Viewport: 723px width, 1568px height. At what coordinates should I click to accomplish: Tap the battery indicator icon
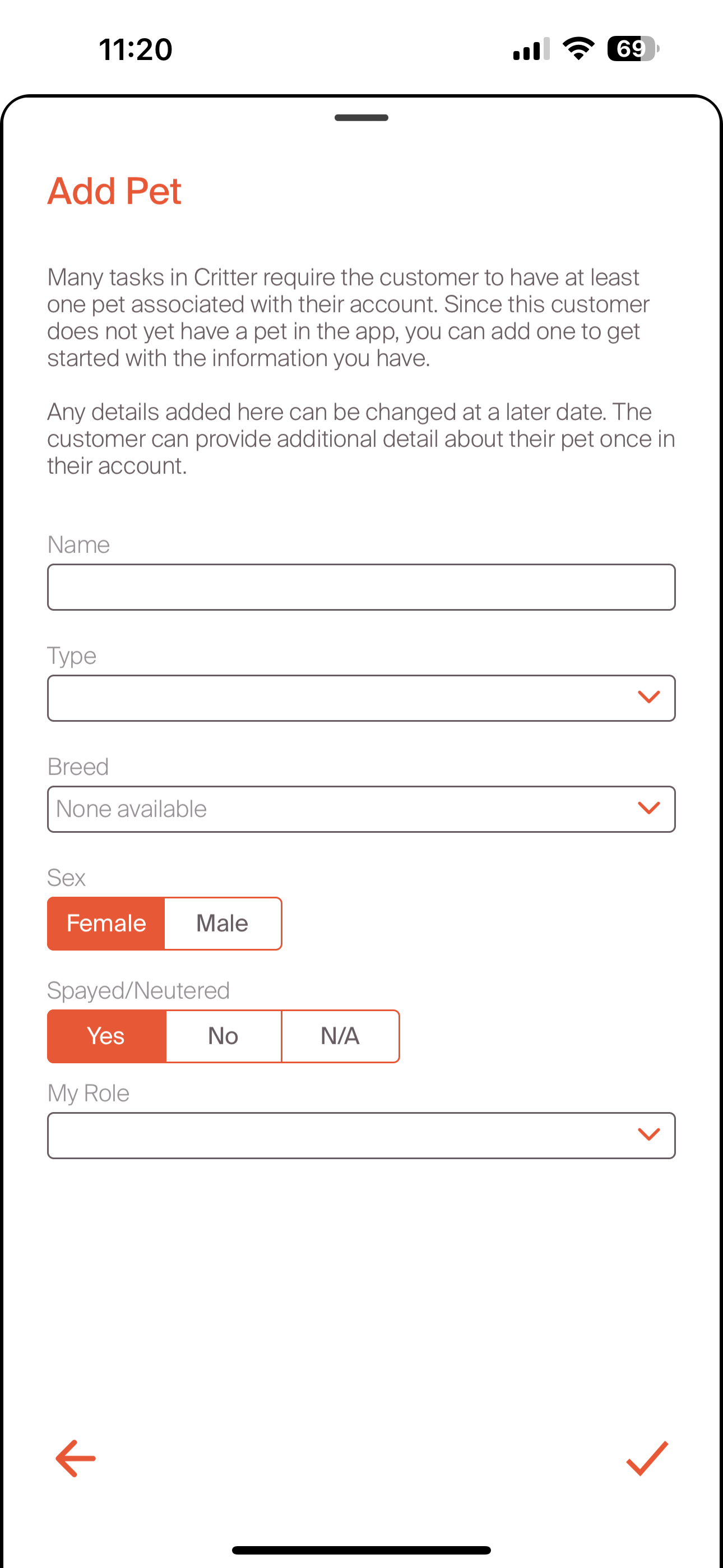(632, 49)
